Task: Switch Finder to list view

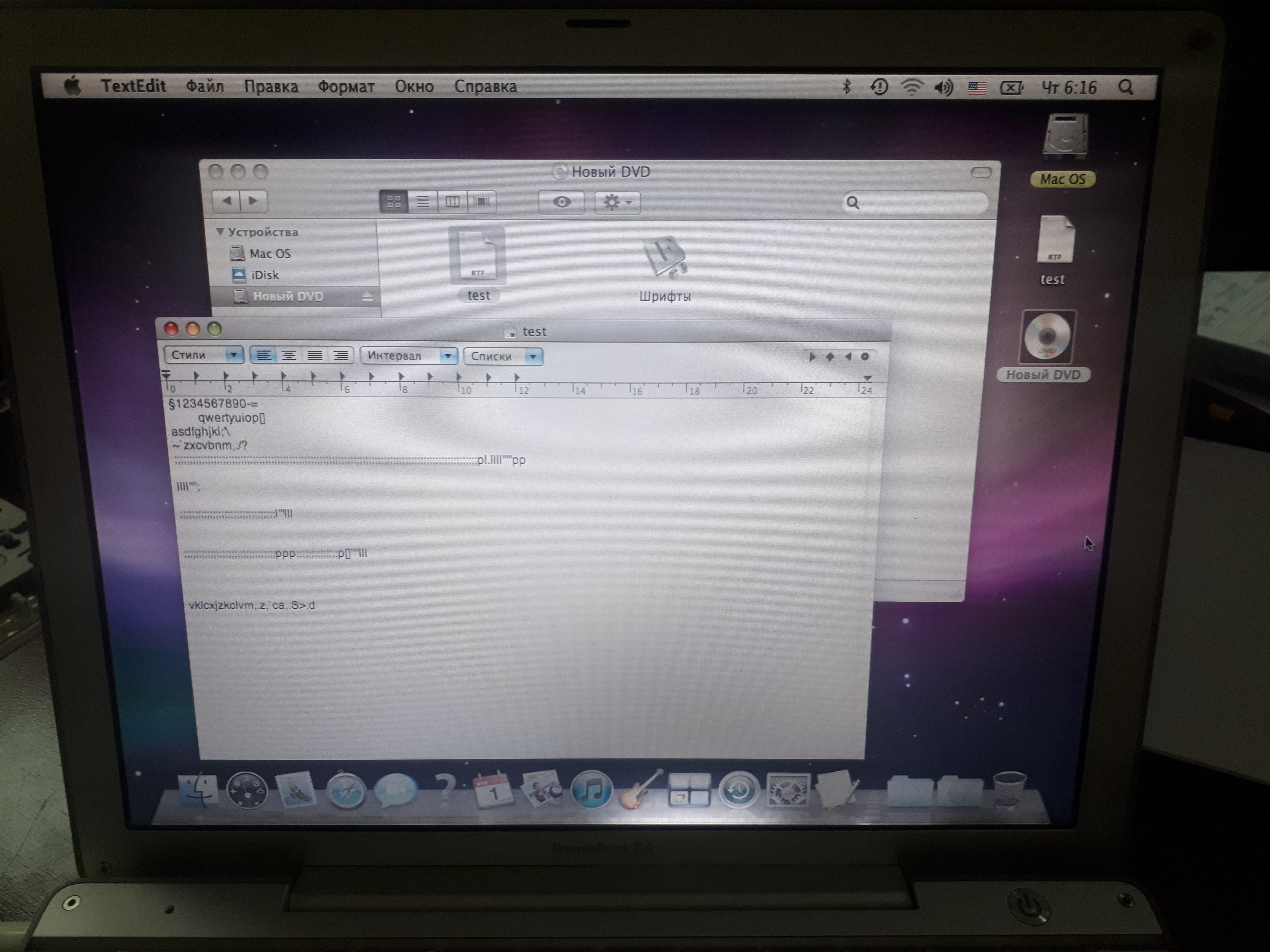Action: coord(423,202)
